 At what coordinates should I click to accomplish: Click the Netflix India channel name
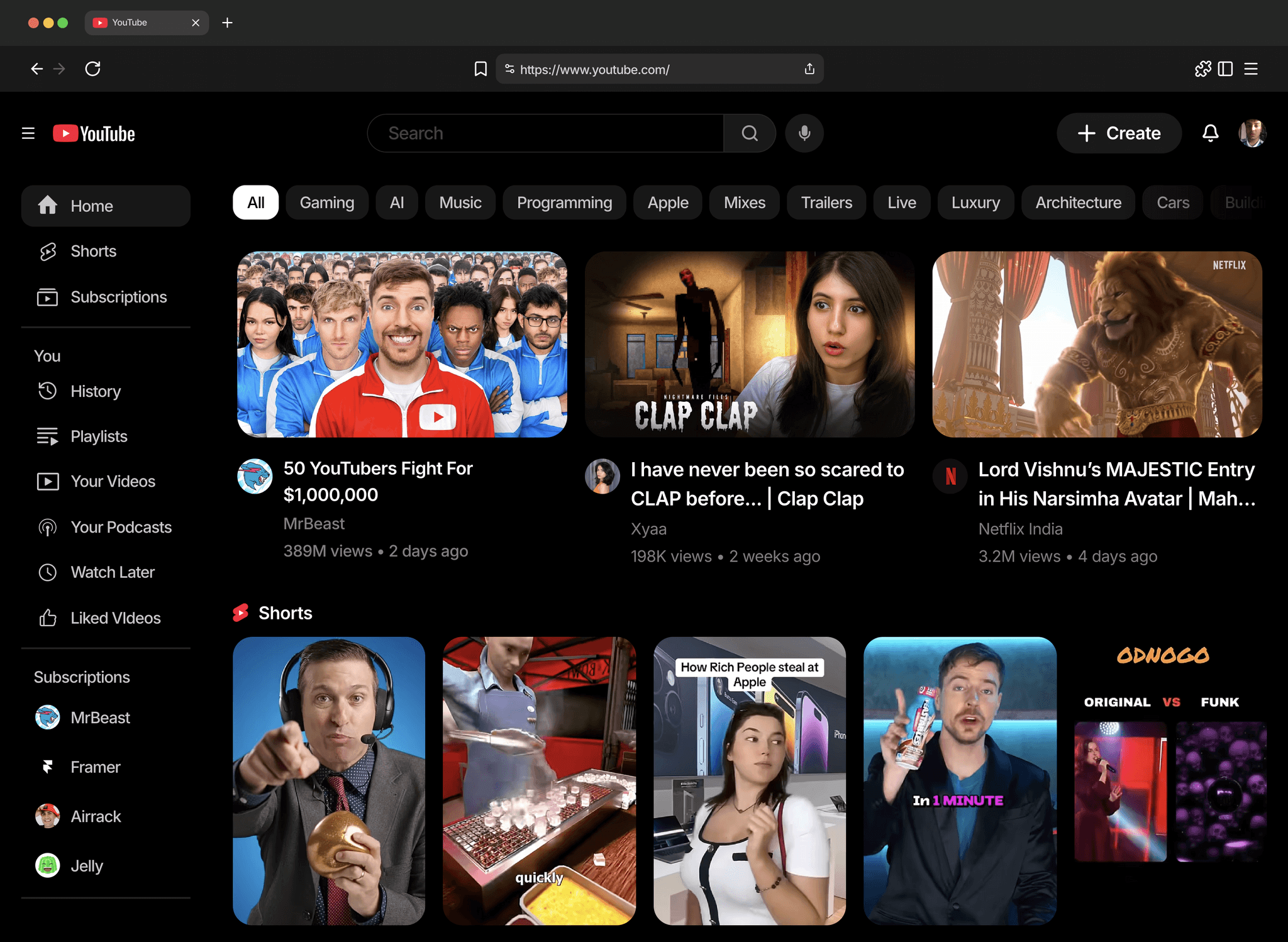point(1020,529)
